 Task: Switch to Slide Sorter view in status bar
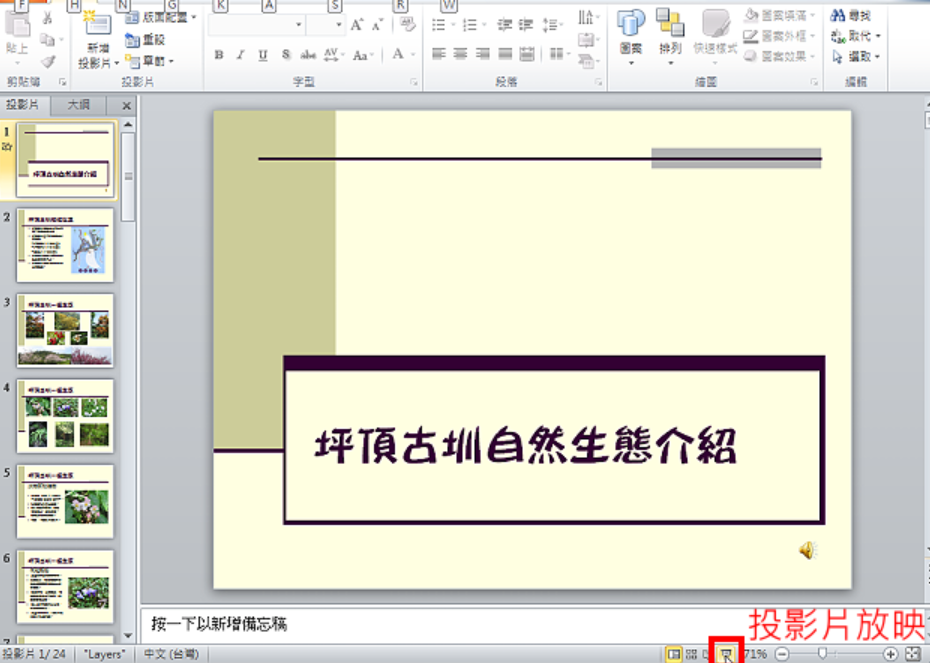(692, 654)
